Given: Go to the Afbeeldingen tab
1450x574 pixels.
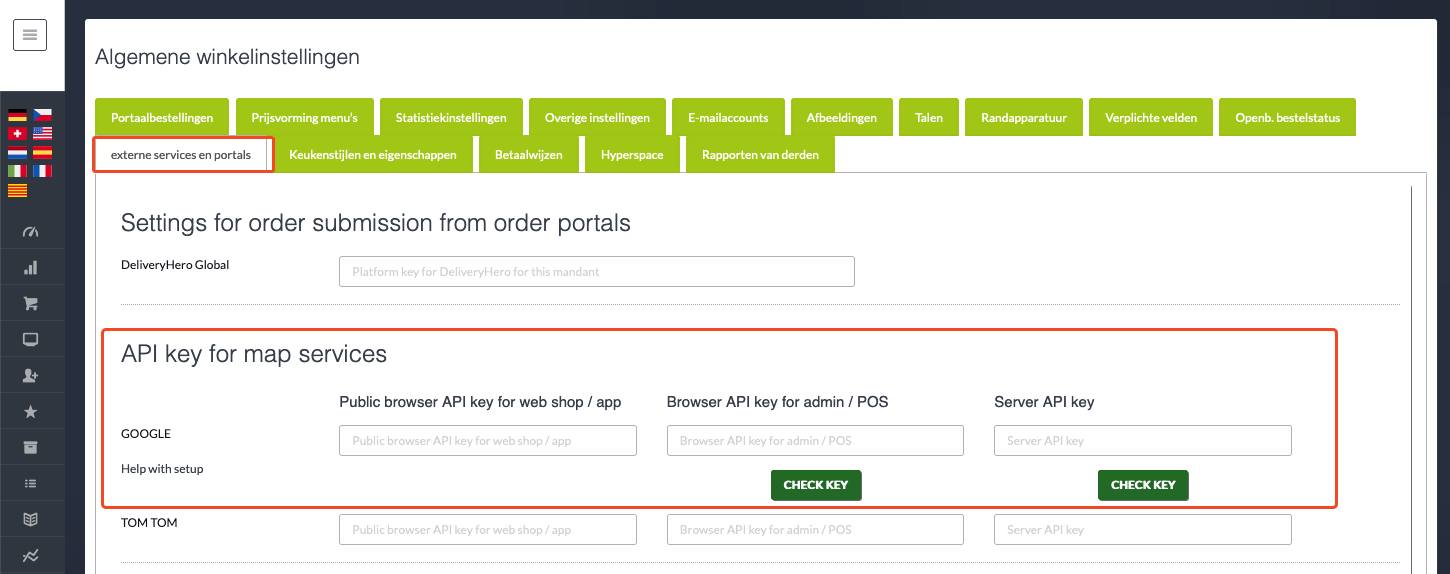Looking at the screenshot, I should click(x=842, y=117).
